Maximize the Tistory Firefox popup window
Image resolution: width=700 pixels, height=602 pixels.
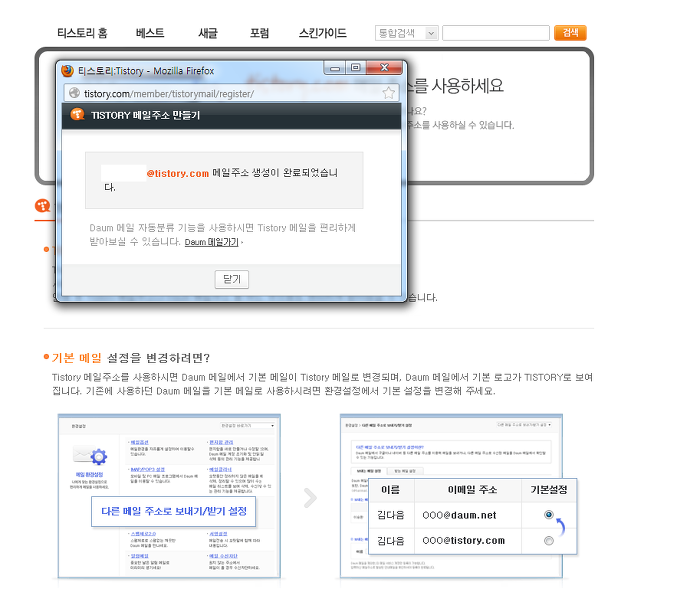pyautogui.click(x=355, y=68)
